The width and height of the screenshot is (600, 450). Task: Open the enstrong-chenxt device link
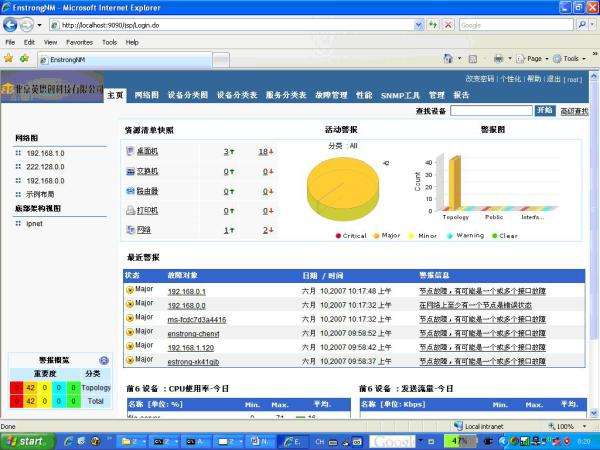coord(193,334)
